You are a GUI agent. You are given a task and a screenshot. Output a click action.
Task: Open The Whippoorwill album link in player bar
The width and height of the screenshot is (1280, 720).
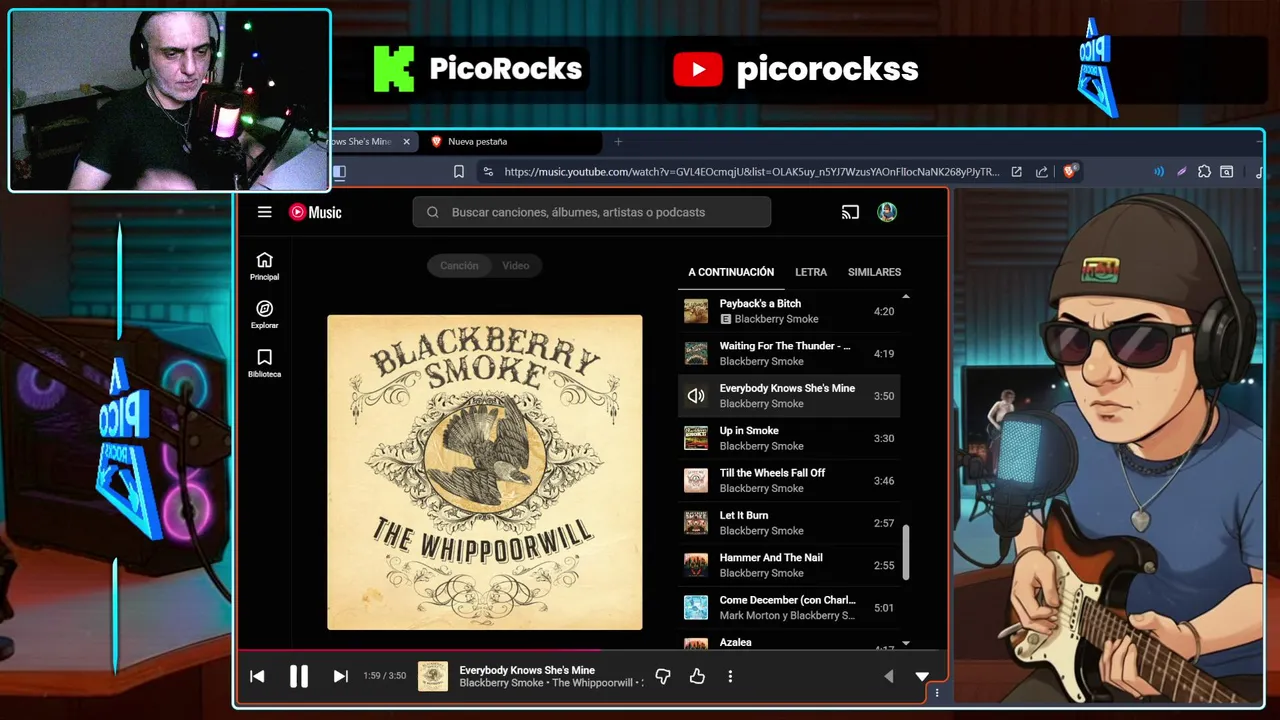pos(593,683)
